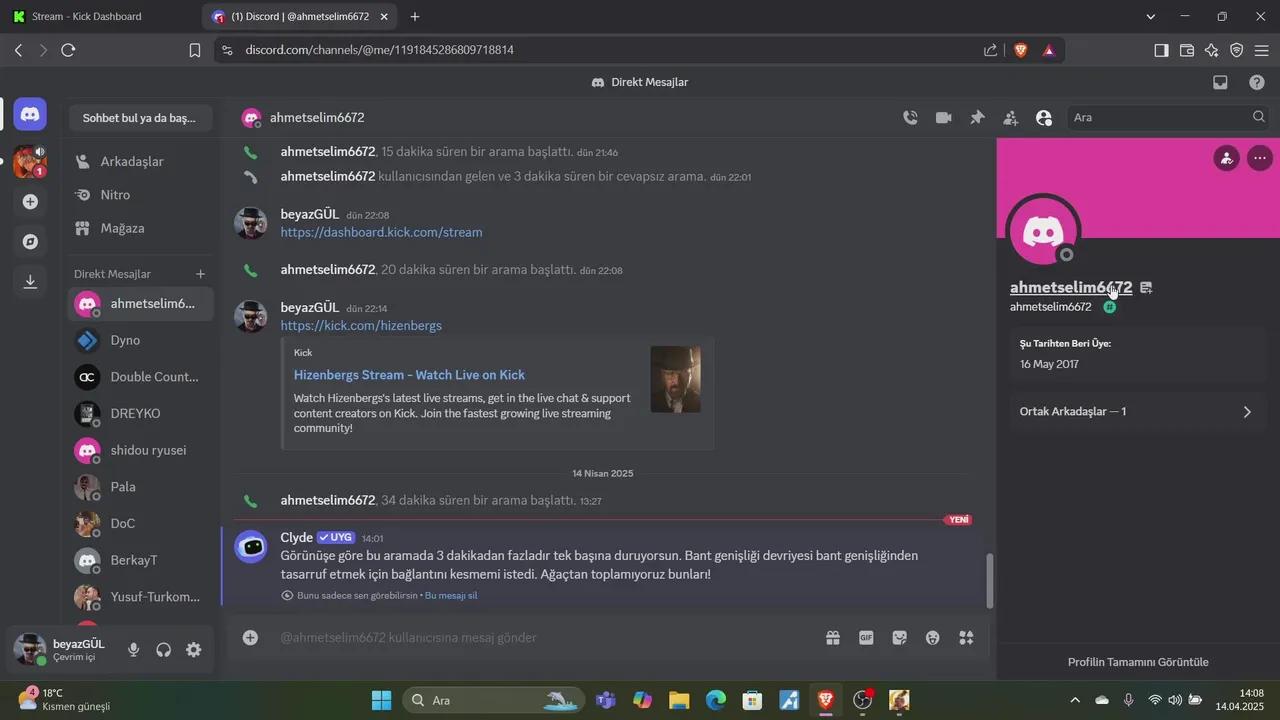Open the GIF picker
The width and height of the screenshot is (1280, 720).
[866, 638]
